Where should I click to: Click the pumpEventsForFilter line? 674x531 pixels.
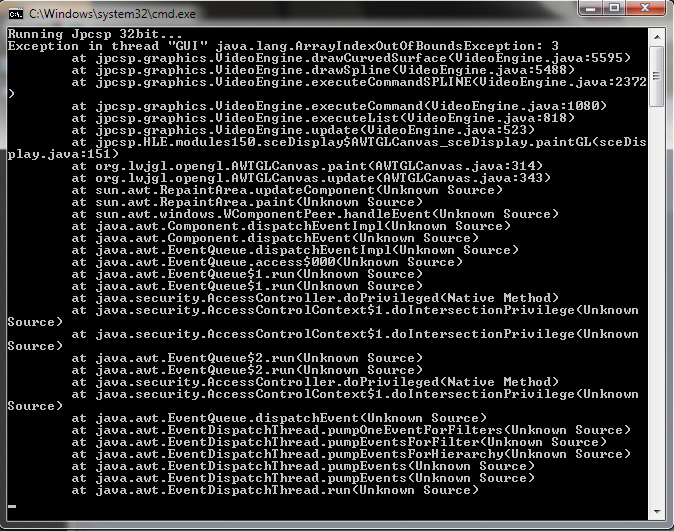339,442
